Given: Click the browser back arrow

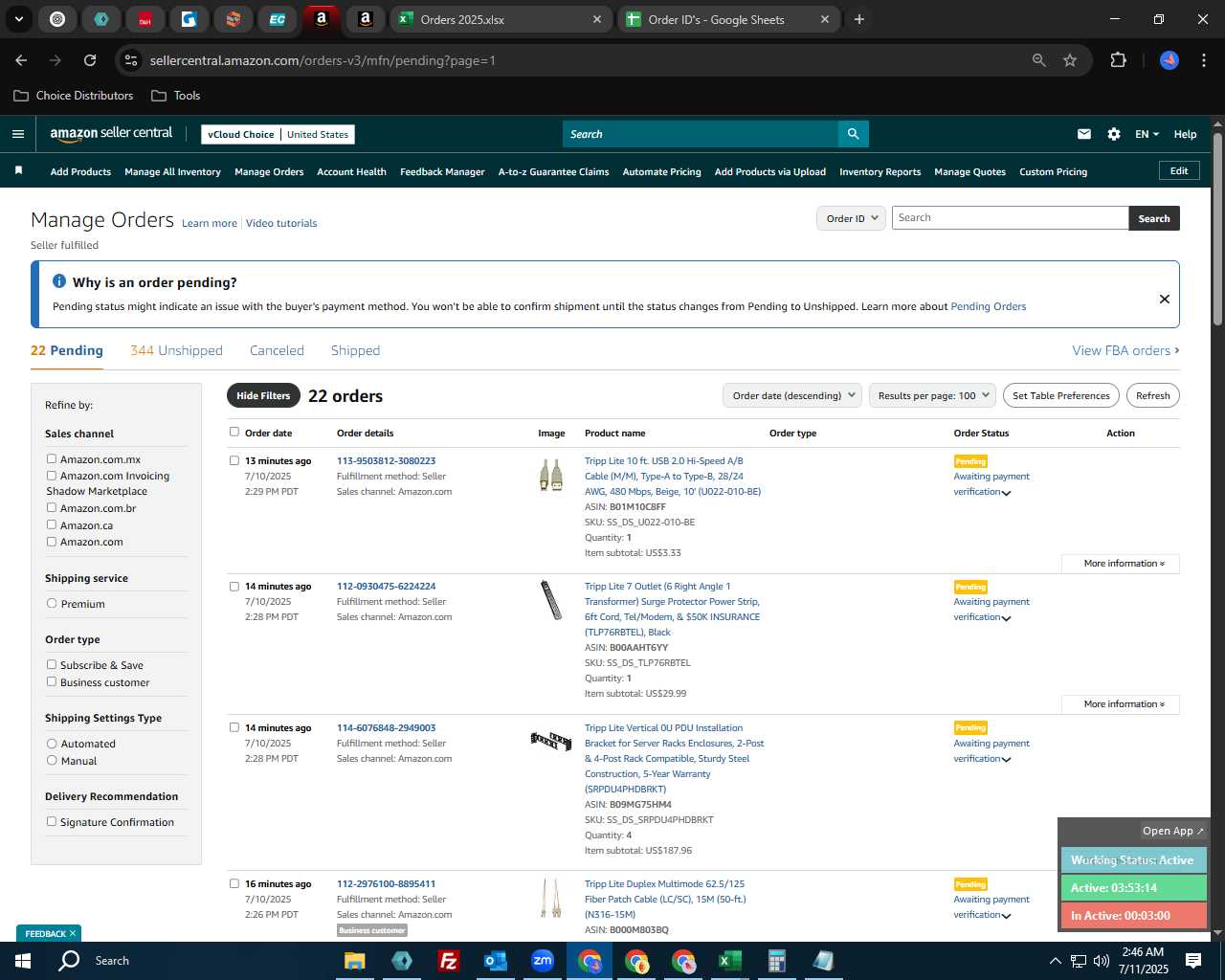Looking at the screenshot, I should point(21,60).
